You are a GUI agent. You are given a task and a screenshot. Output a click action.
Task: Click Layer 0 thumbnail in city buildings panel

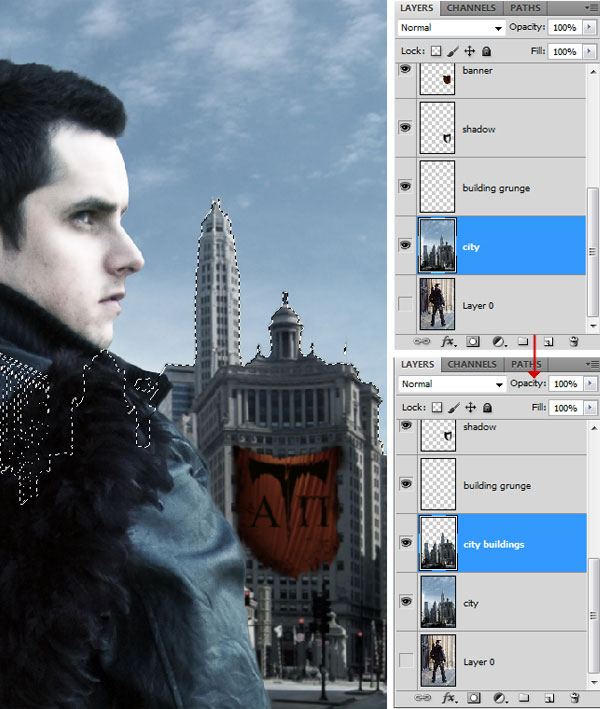[438, 660]
